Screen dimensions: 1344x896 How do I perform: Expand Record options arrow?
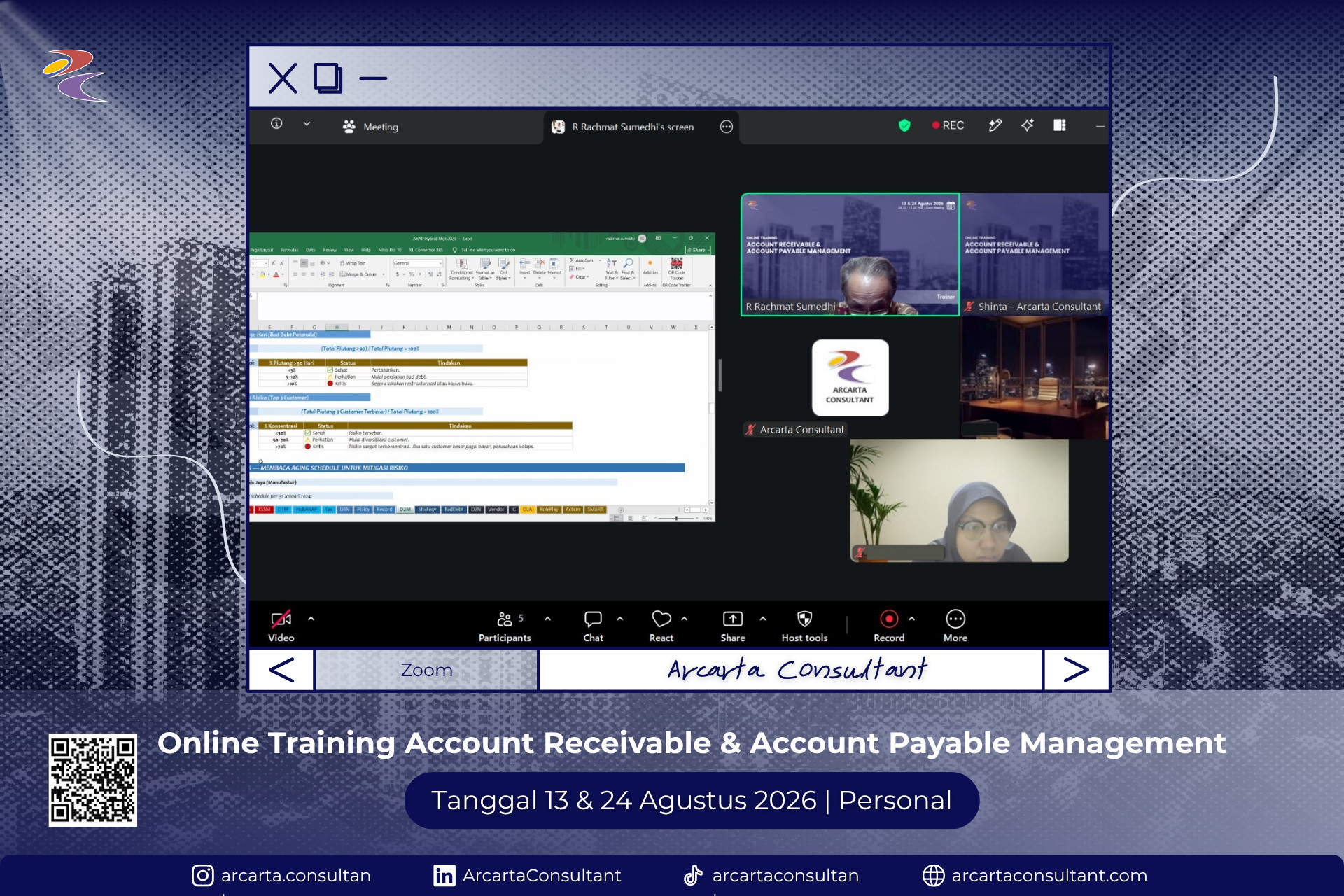[x=911, y=619]
